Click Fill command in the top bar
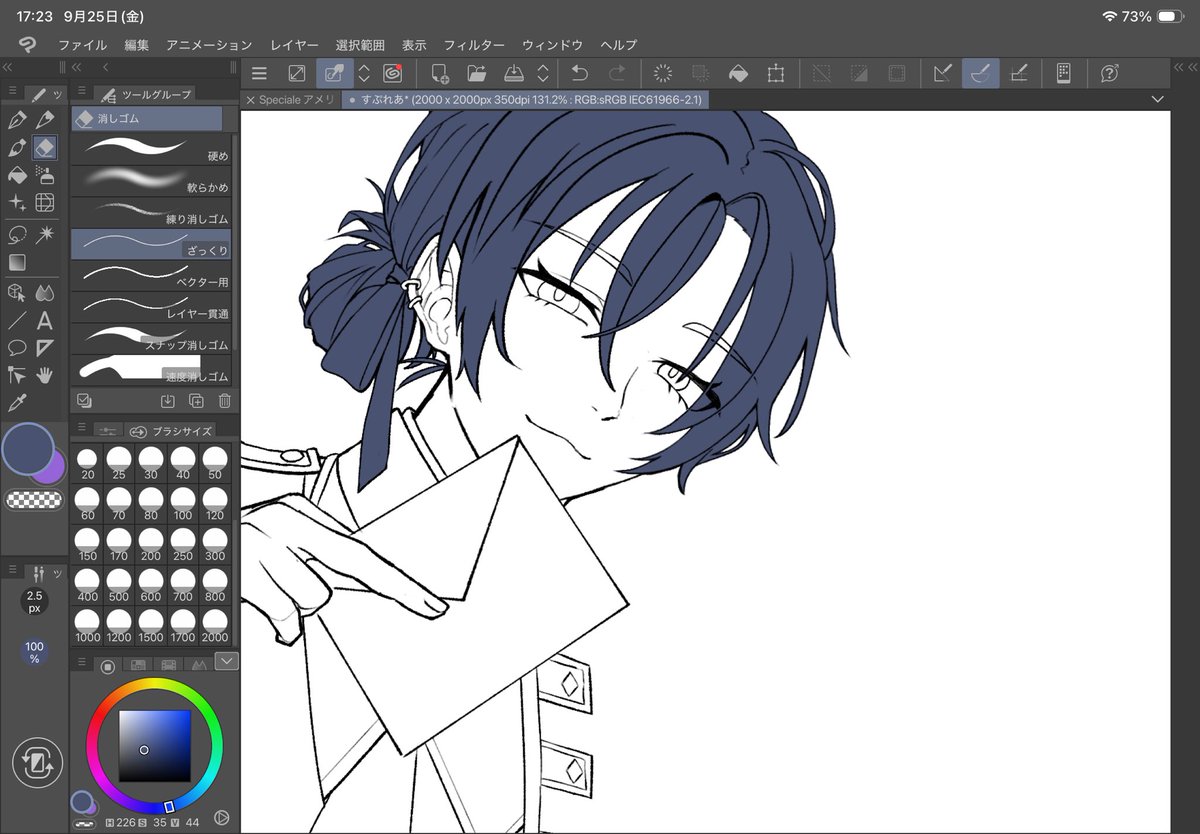The width and height of the screenshot is (1200, 834). (738, 73)
